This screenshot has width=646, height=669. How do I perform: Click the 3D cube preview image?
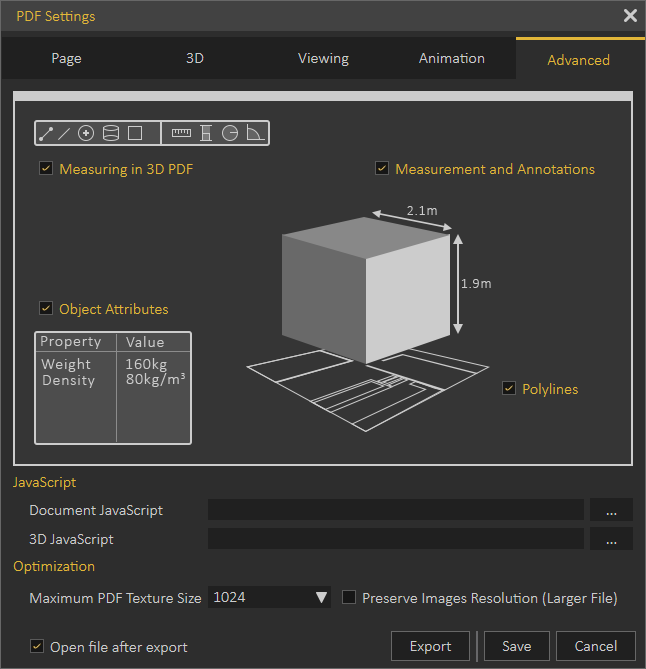pos(366,290)
